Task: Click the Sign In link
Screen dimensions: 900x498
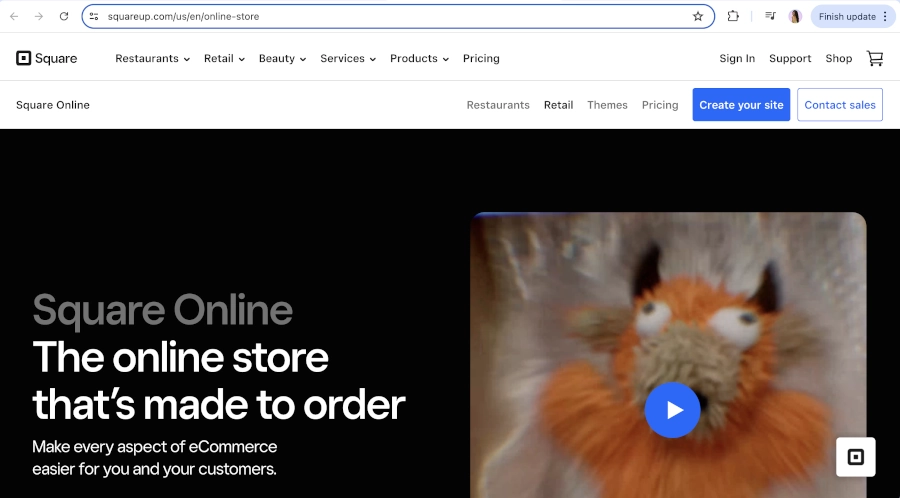Action: tap(737, 58)
